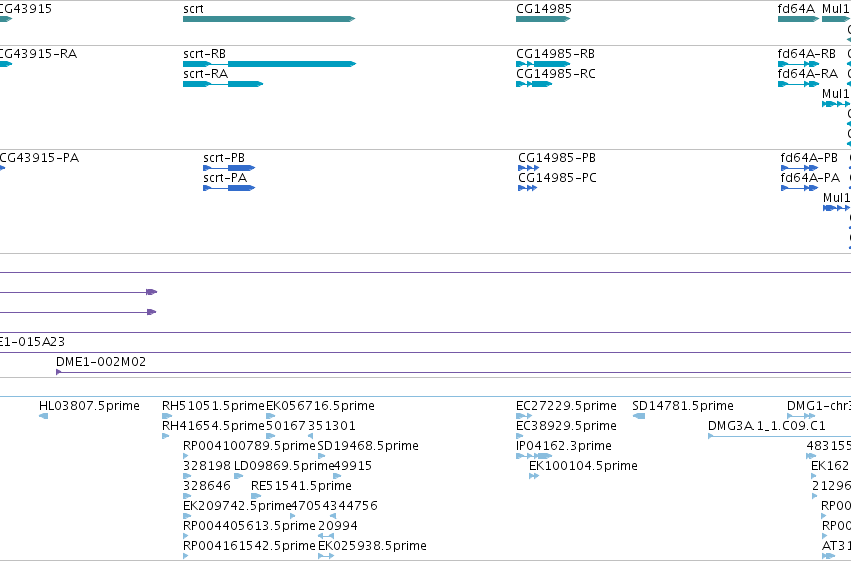Open the EK025938.5prime EST
The image size is (851, 561).
coord(326,556)
